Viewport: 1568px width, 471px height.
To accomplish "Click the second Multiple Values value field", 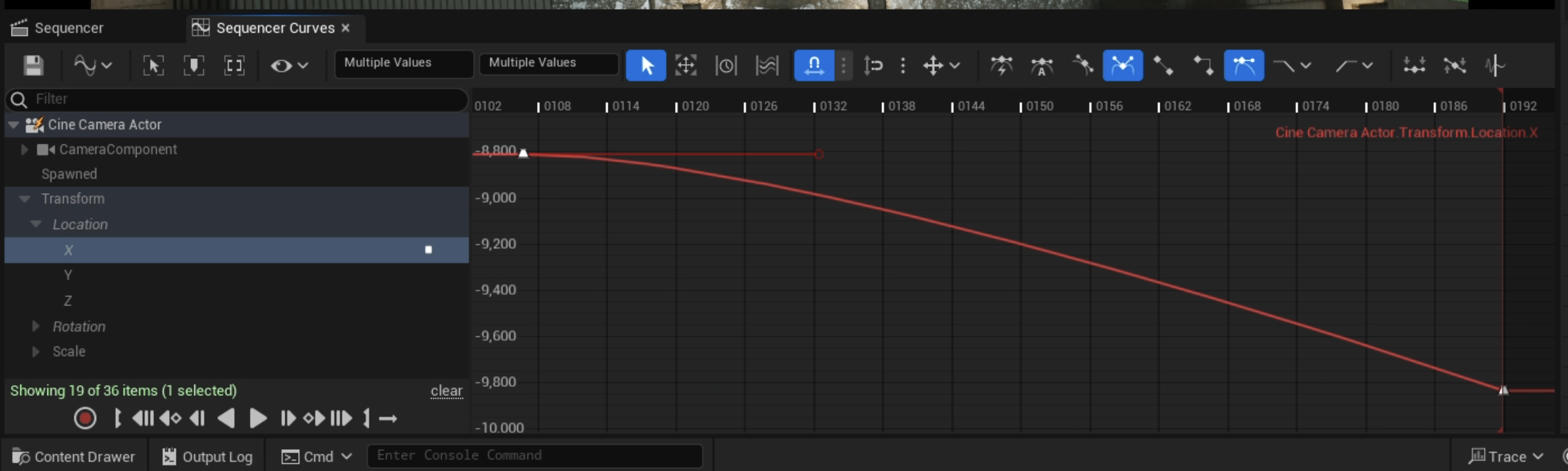I will click(x=549, y=64).
